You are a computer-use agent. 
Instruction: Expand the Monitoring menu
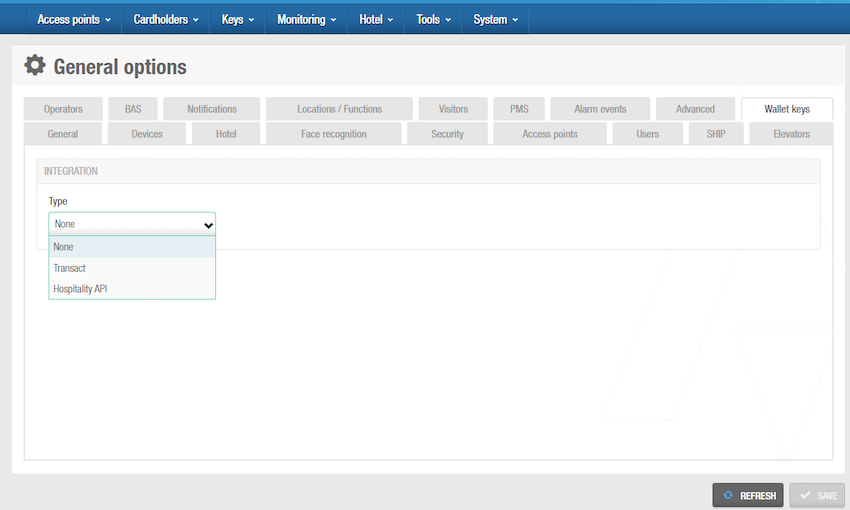coord(306,19)
